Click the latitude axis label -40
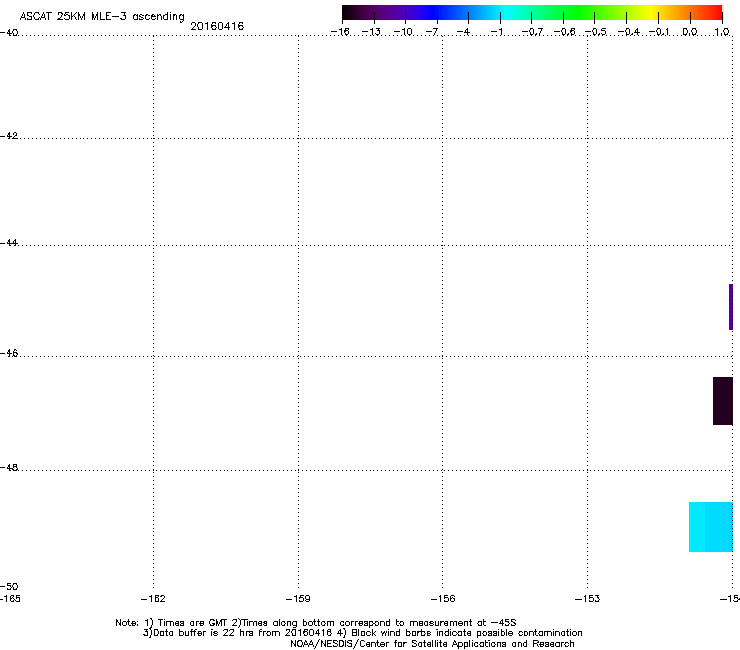The height and width of the screenshot is (650, 740). click(9, 33)
